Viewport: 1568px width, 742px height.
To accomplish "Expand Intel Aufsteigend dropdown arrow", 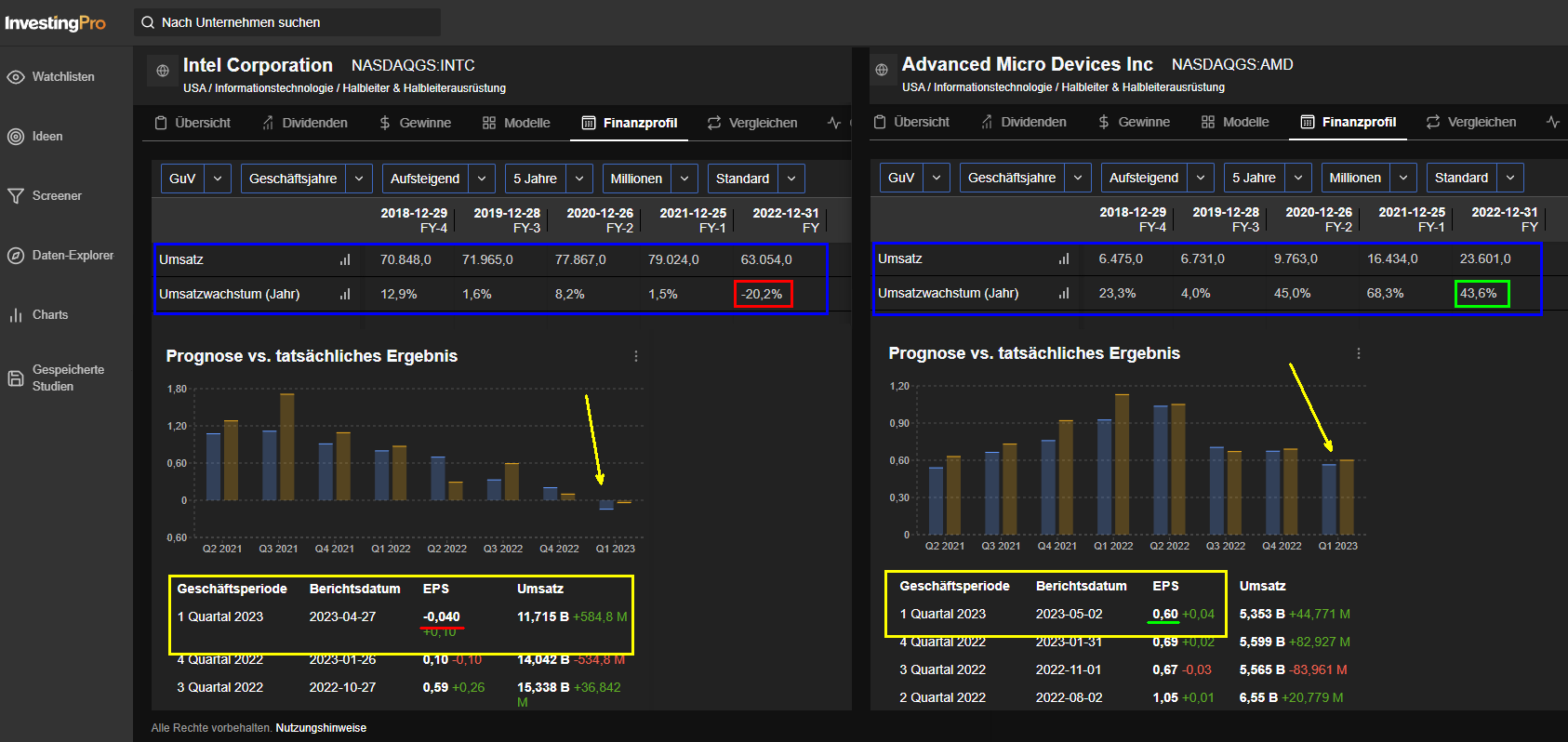I will (482, 179).
